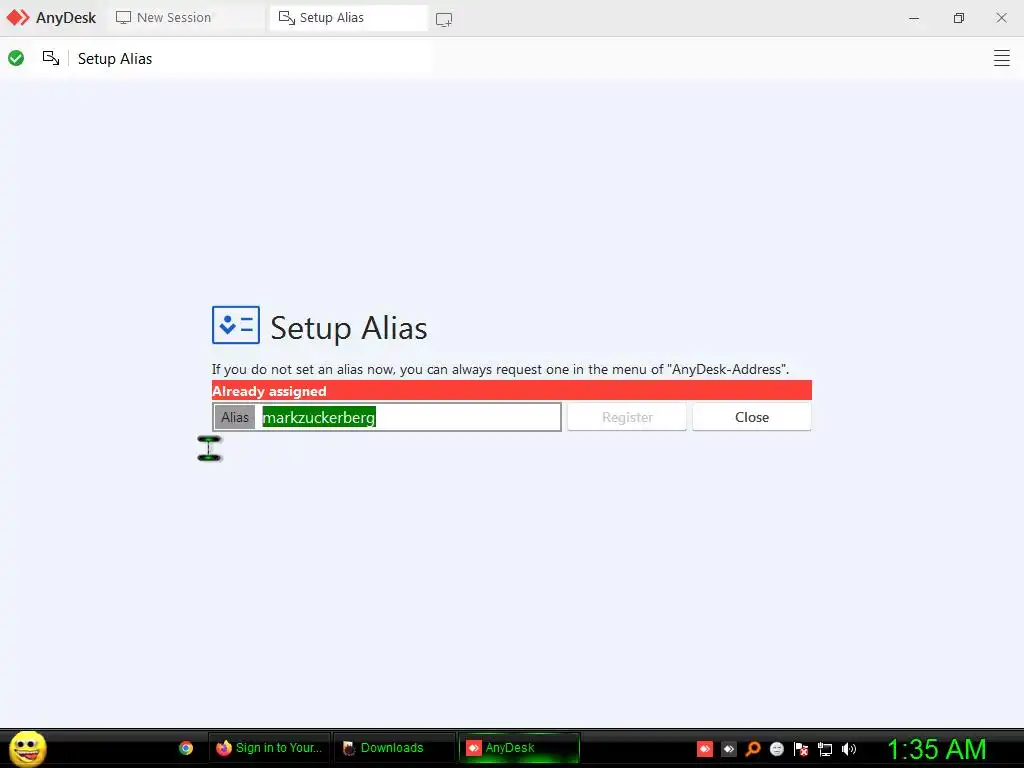Close the Setup Alias dialog via Close button
The width and height of the screenshot is (1024, 768).
752,417
